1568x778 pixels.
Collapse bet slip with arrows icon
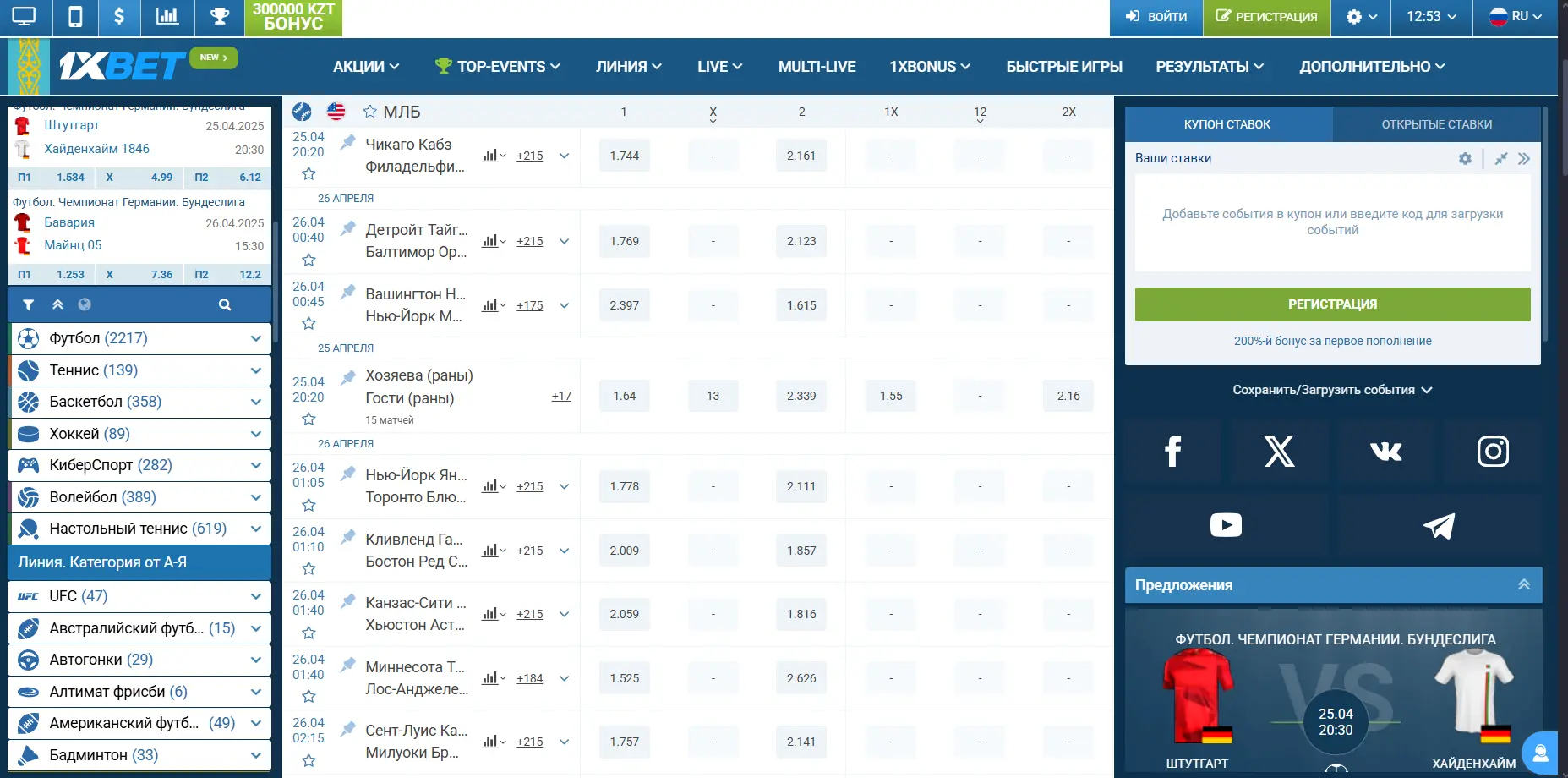[x=1500, y=159]
